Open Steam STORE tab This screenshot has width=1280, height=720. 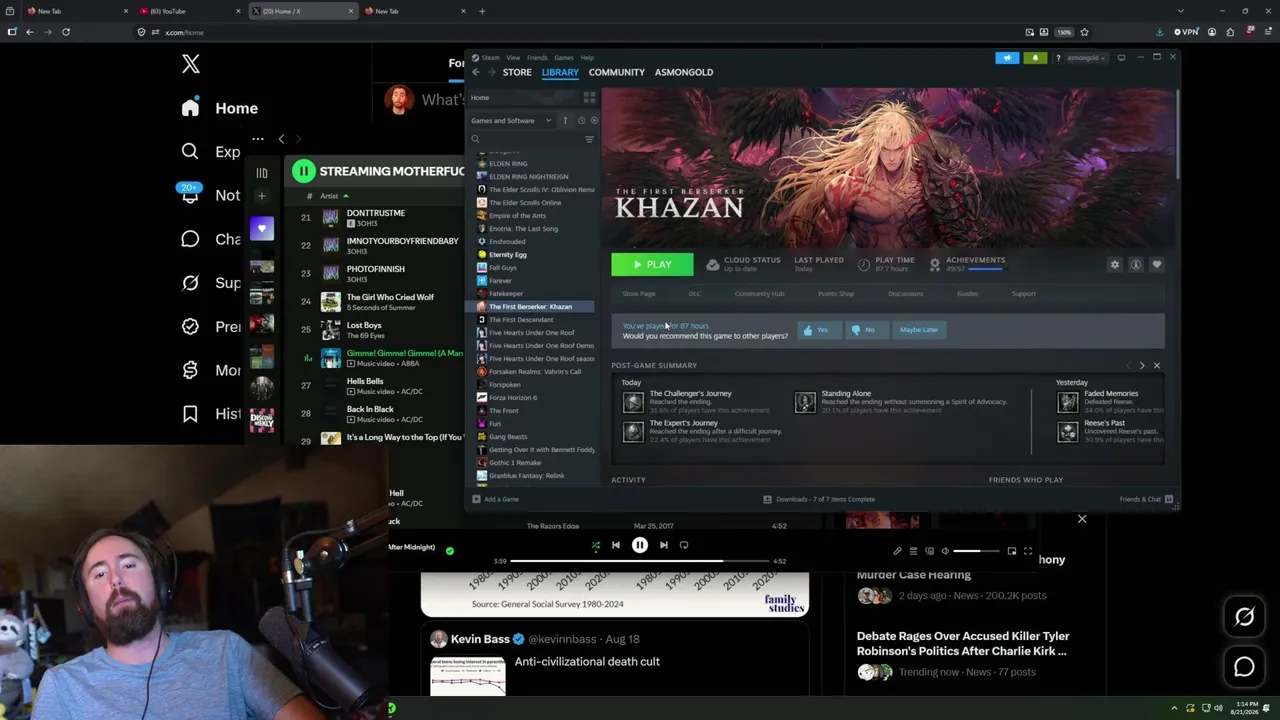click(x=517, y=72)
